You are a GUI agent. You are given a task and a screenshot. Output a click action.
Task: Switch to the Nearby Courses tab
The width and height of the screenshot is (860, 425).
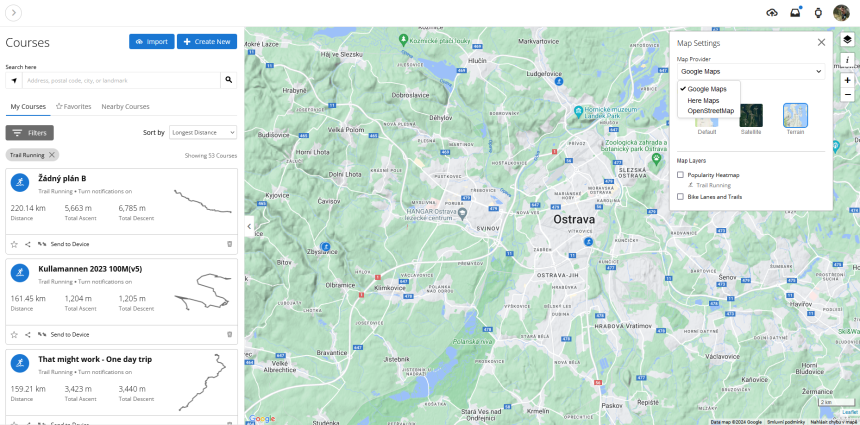[x=125, y=106]
